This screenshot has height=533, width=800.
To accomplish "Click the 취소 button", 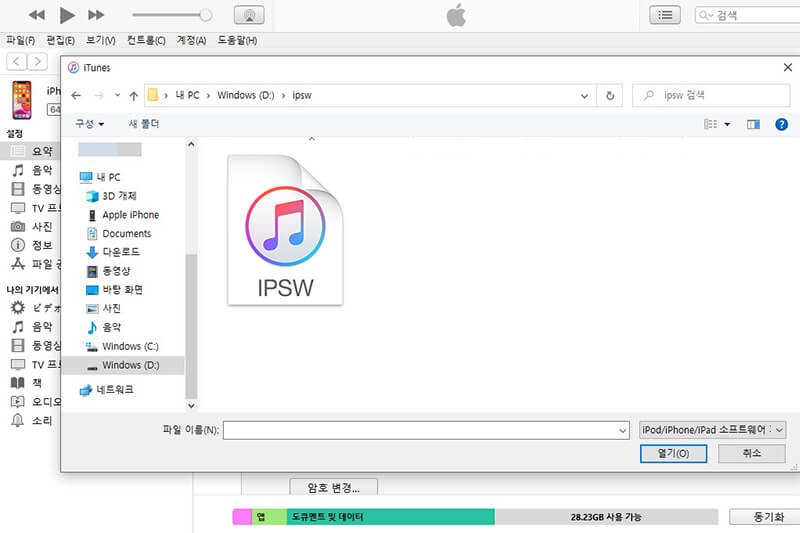I will click(752, 453).
